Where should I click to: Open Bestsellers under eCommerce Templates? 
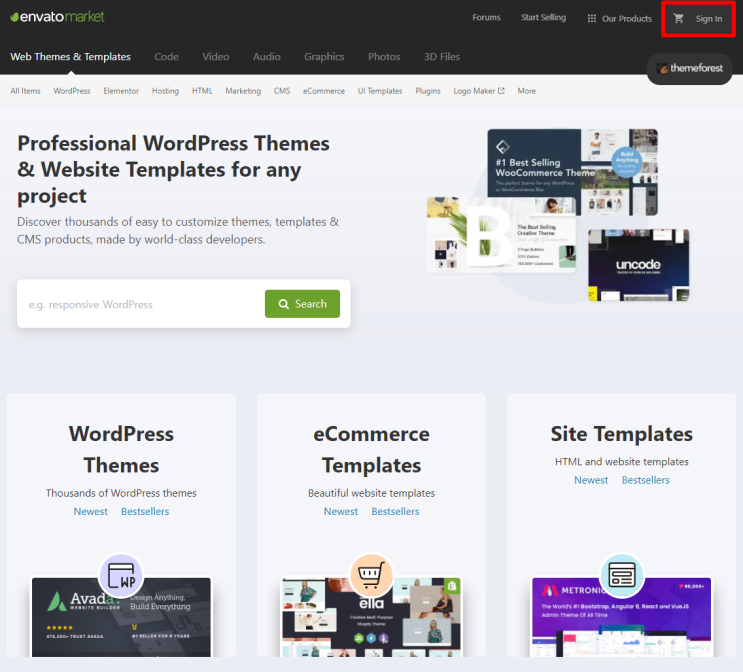point(395,511)
